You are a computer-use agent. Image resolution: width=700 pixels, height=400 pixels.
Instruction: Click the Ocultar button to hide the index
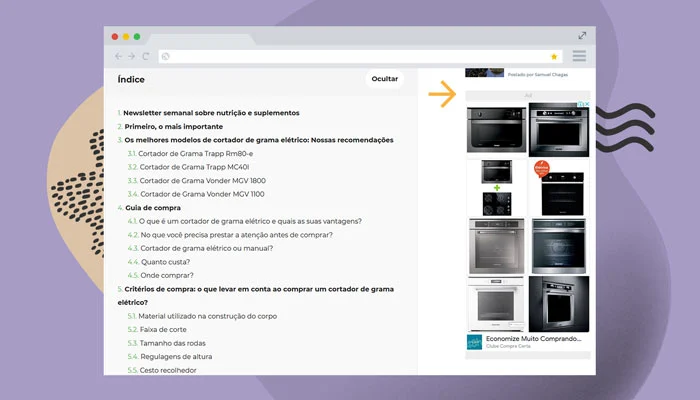tap(384, 79)
